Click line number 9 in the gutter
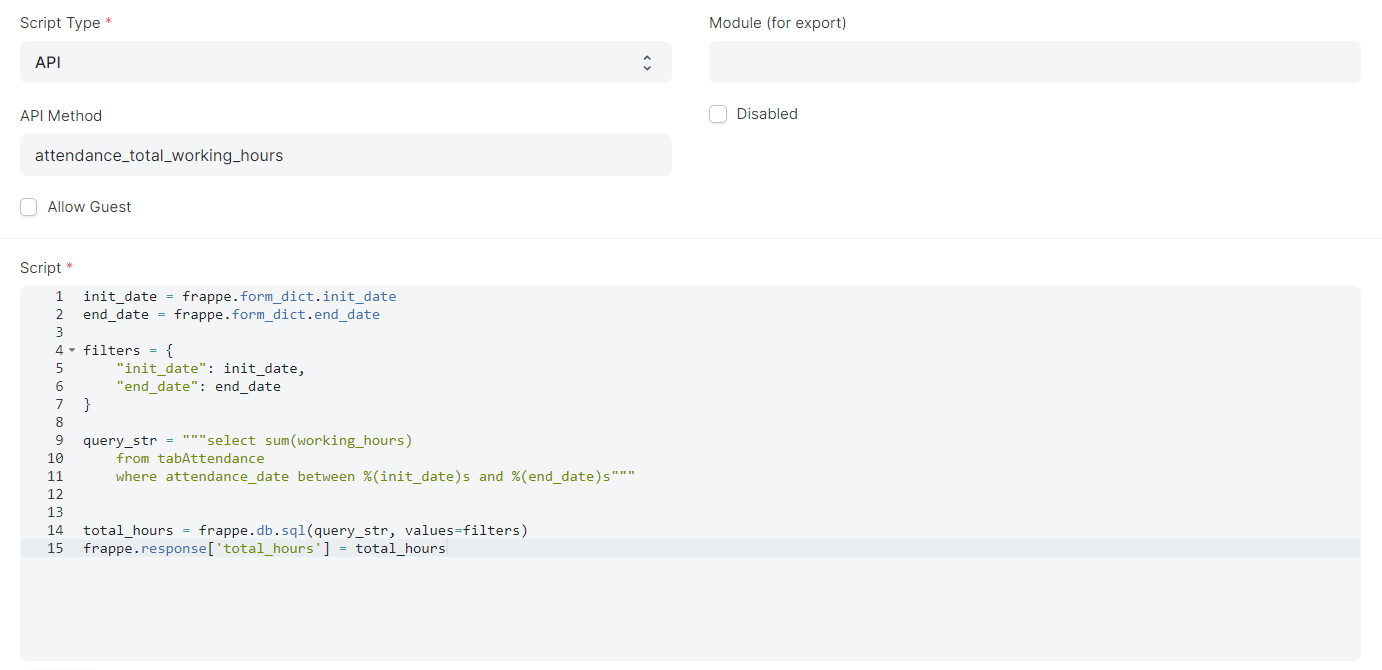Viewport: 1382px width, 670px height. coord(55,440)
